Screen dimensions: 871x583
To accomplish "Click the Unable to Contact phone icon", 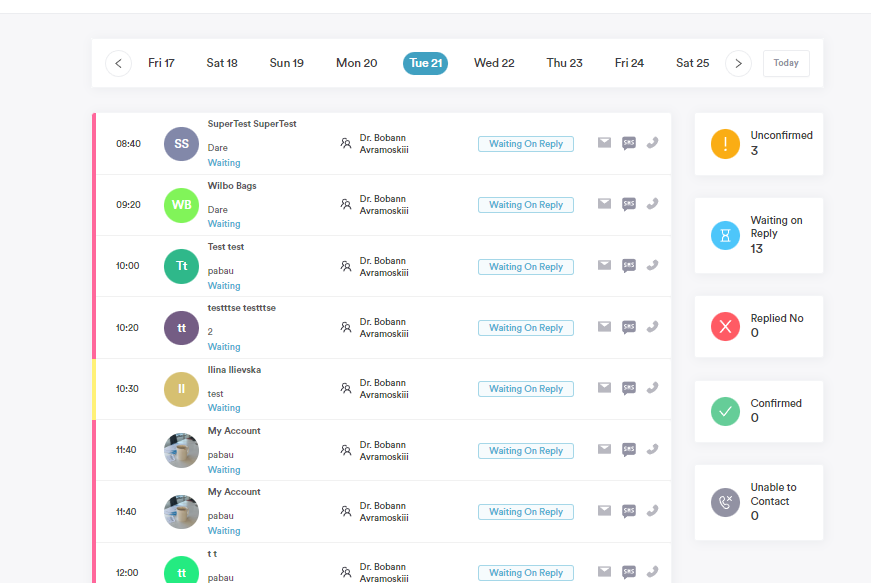I will click(x=725, y=502).
